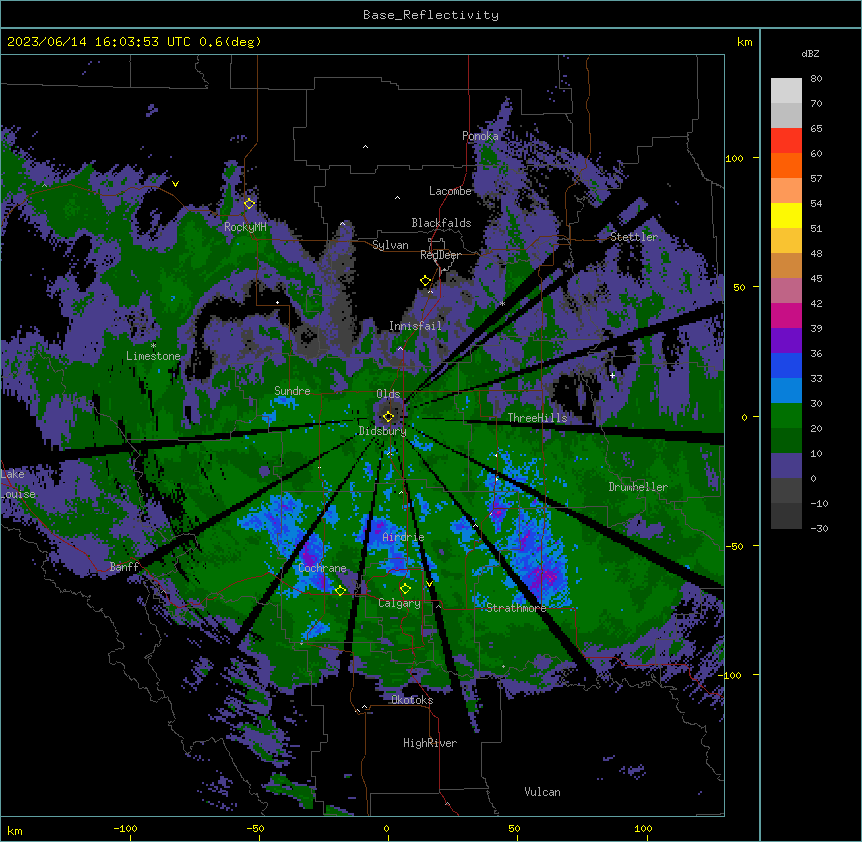
Task: Click the Sylvan label on the map
Action: (390, 245)
